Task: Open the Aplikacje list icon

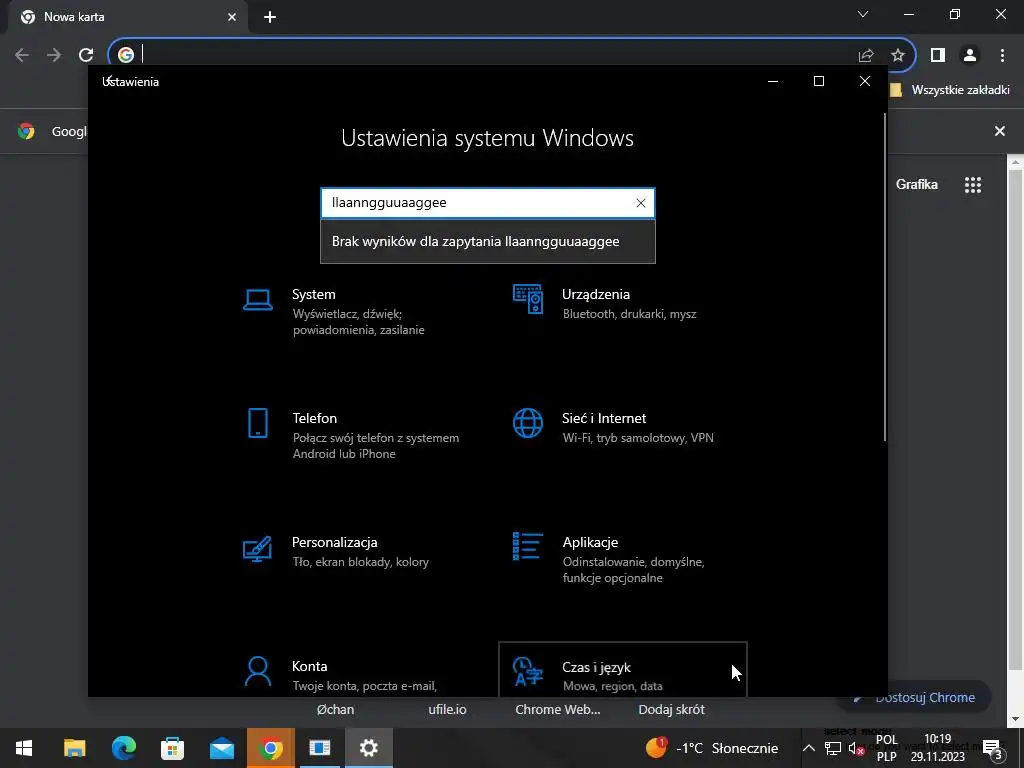Action: pyautogui.click(x=528, y=547)
